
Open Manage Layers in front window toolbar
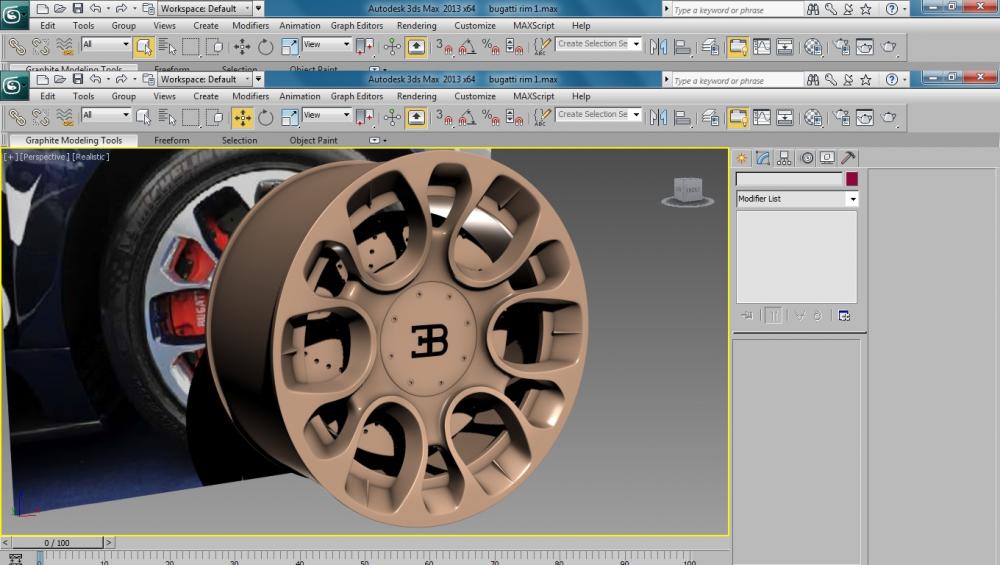[710, 117]
